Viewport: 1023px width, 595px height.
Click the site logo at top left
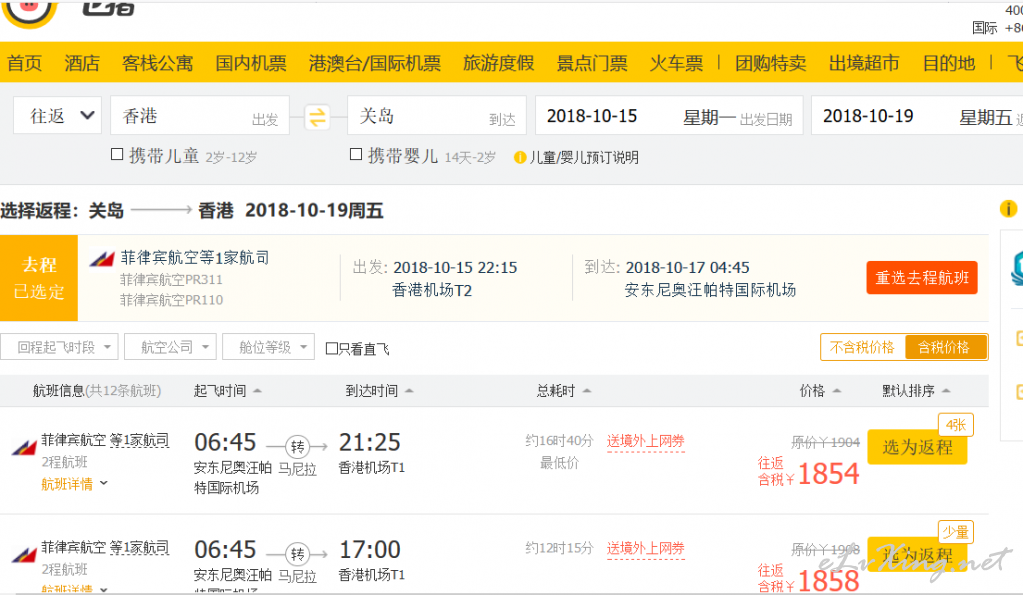click(29, 13)
